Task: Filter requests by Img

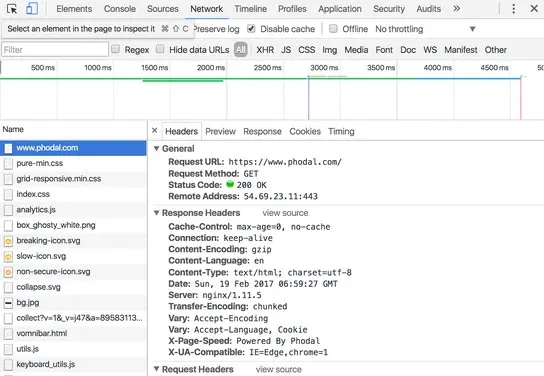Action: pyautogui.click(x=330, y=50)
